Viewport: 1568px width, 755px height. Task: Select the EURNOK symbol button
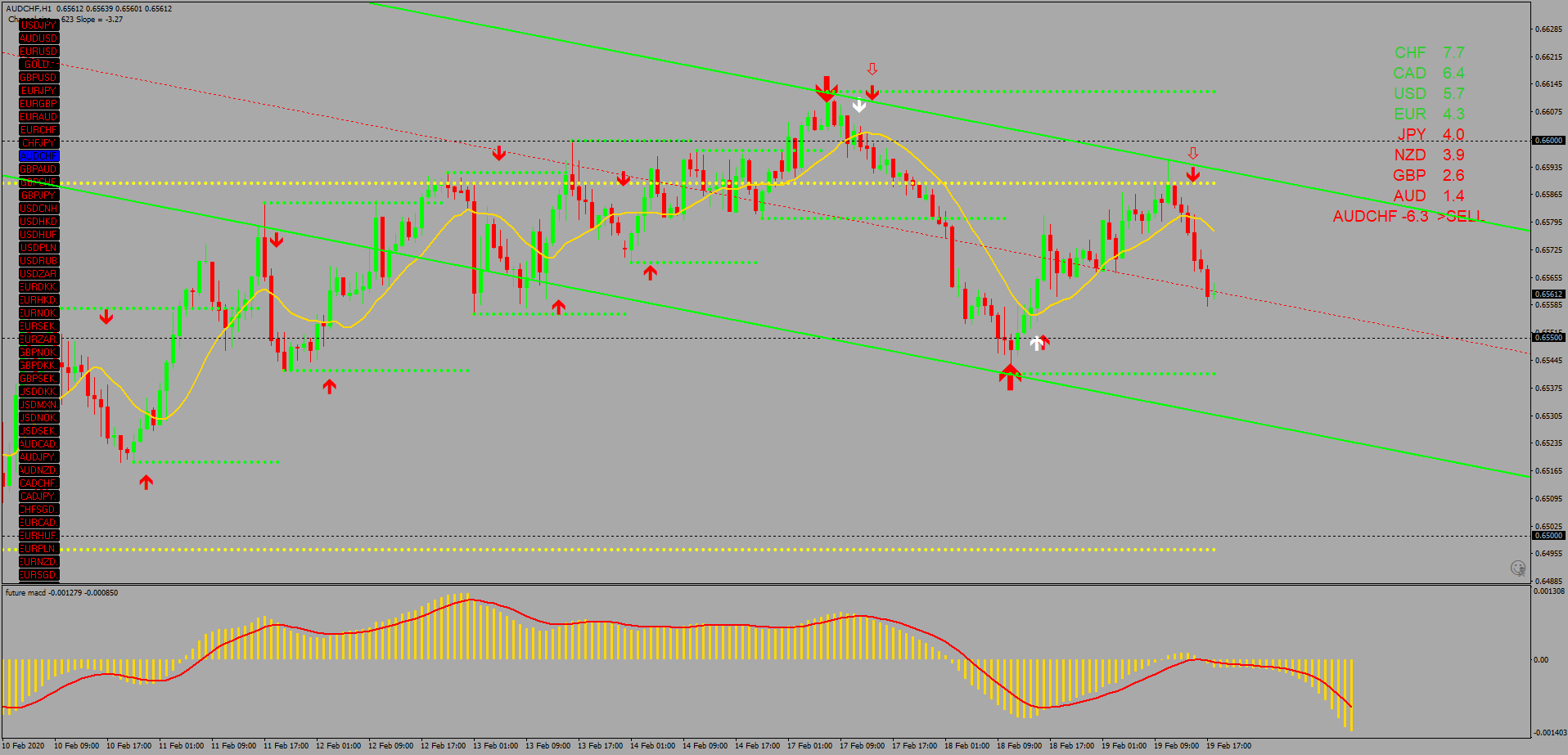39,313
